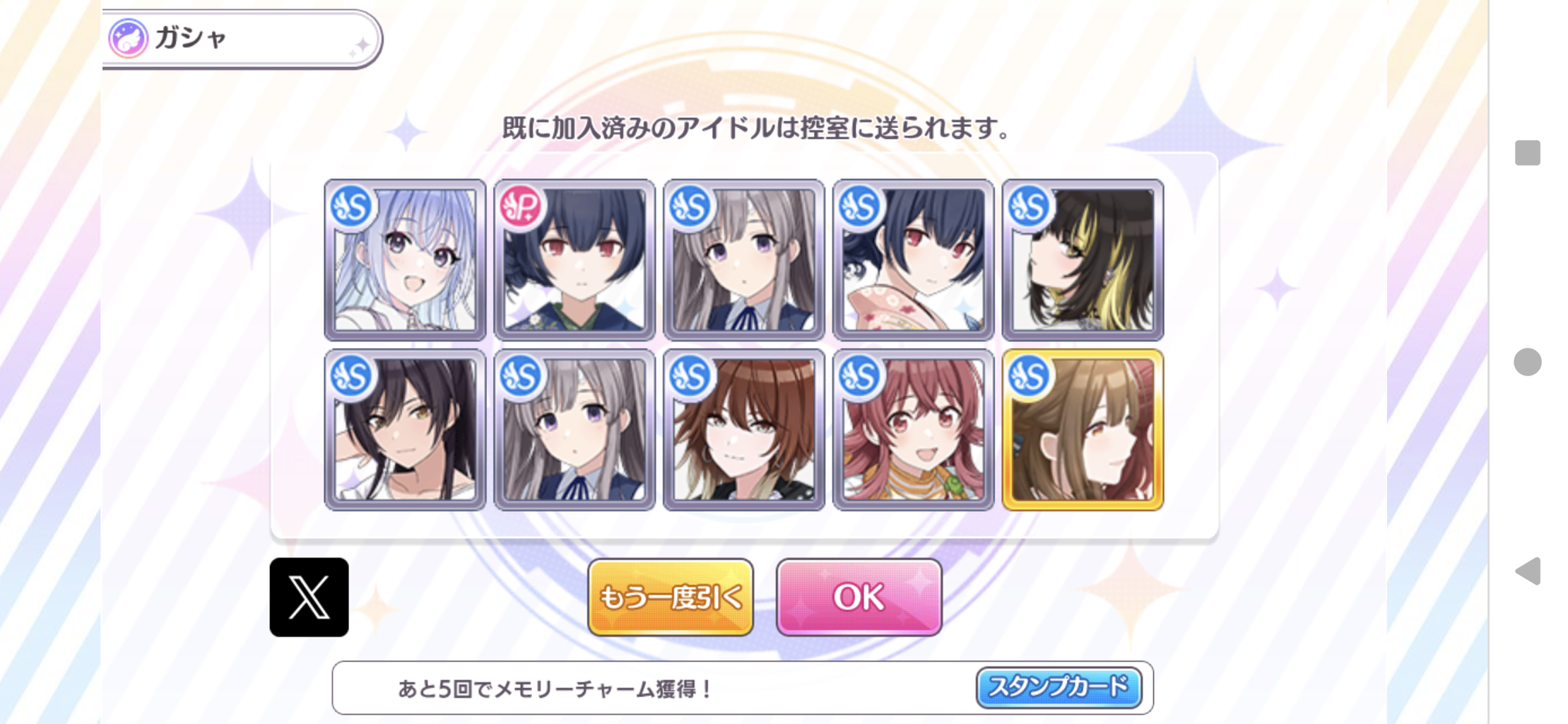Screen dimensions: 1568x724
Task: Tap the pink P rarity badge
Action: 520,206
